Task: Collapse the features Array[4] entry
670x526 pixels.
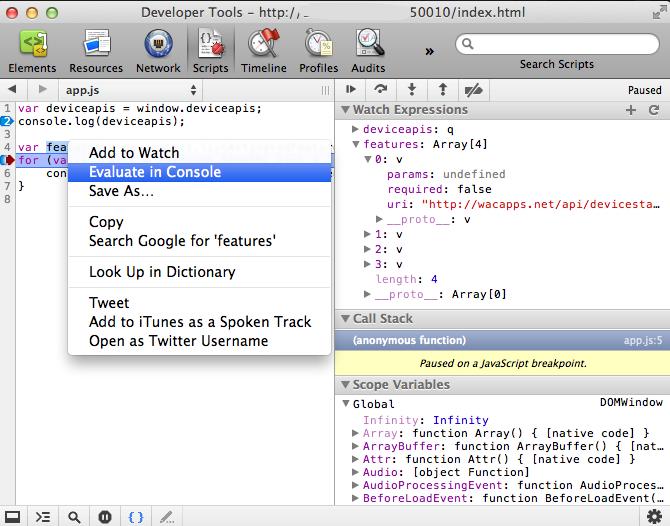Action: [356, 144]
